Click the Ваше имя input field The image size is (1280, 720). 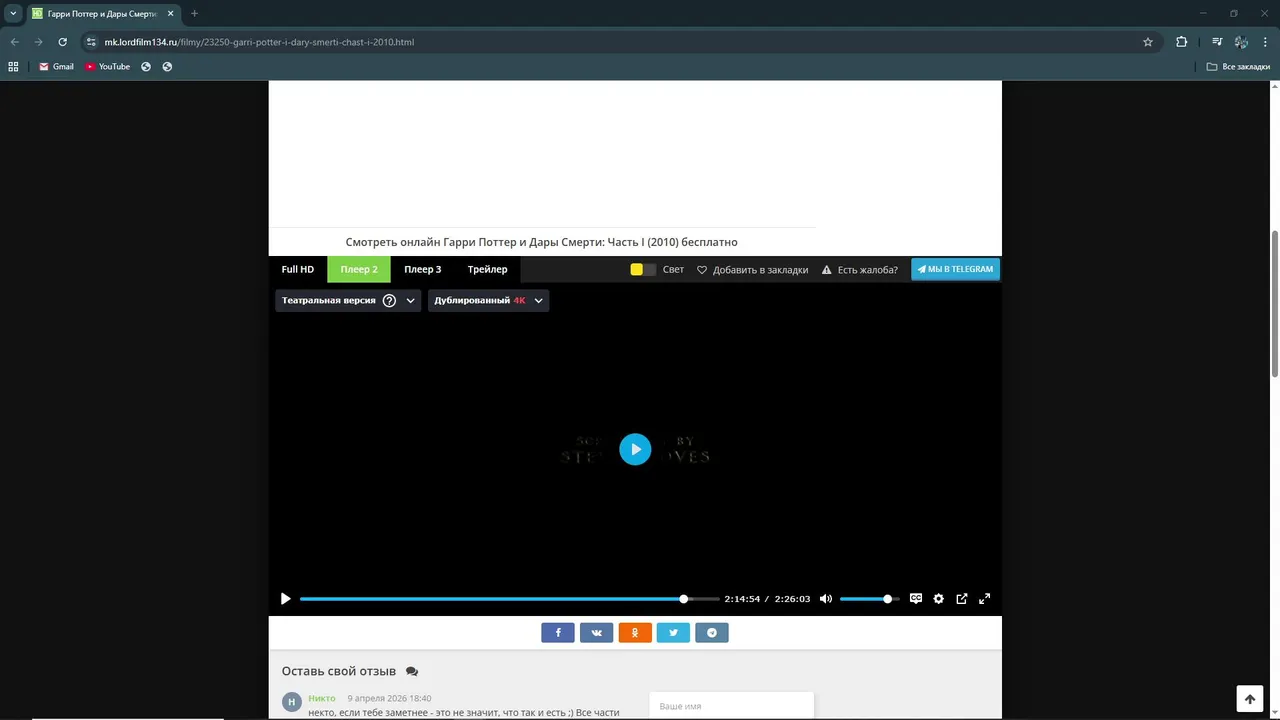tap(731, 706)
